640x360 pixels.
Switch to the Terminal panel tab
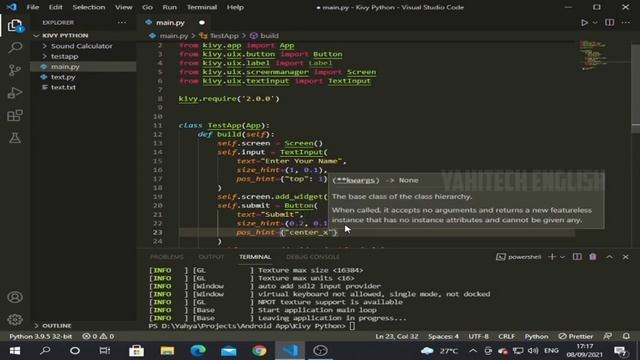255,257
